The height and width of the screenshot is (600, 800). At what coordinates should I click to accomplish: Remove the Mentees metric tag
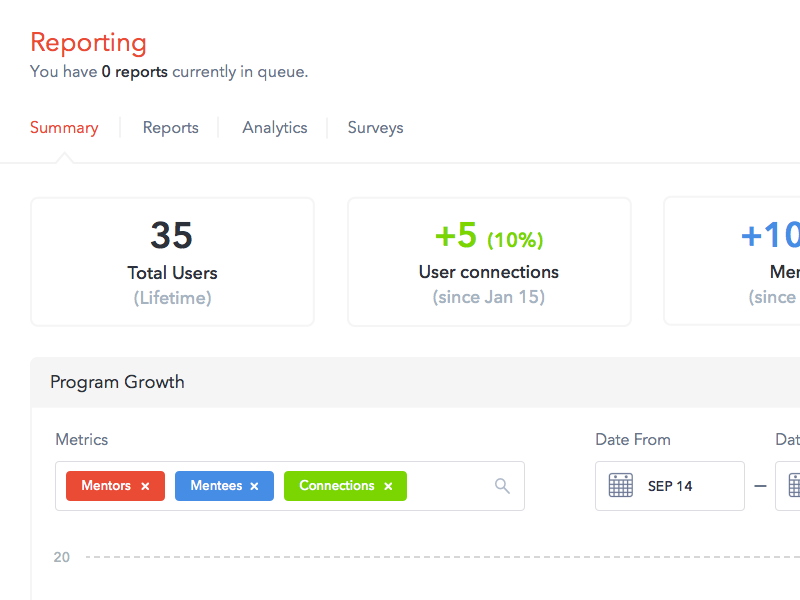click(255, 486)
